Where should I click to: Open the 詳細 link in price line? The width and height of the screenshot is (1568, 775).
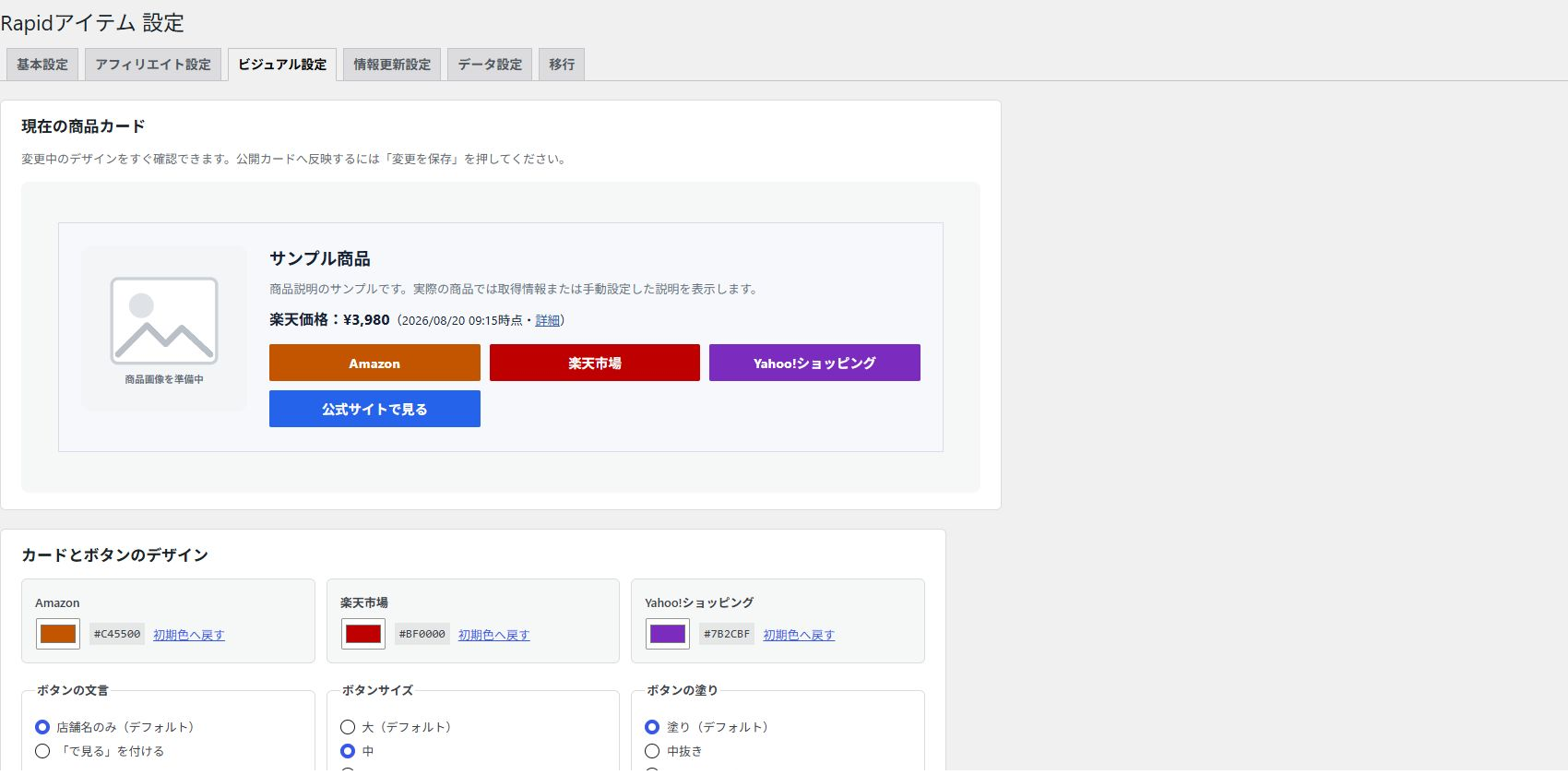[548, 320]
